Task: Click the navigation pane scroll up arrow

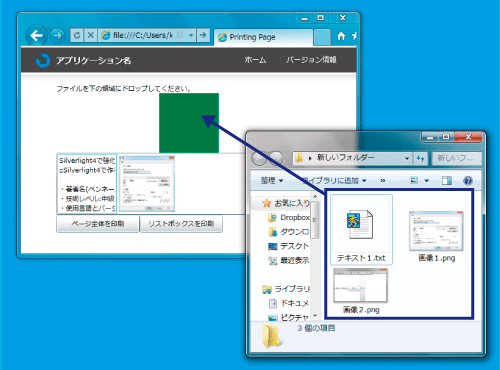Action: click(x=315, y=196)
